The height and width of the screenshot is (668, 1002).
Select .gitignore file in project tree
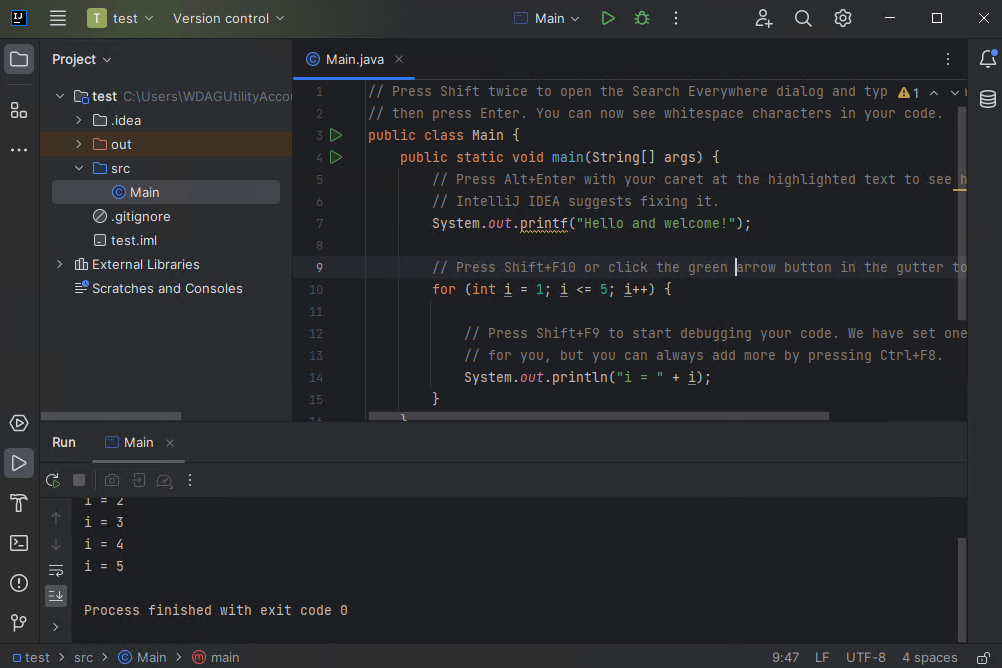pos(140,216)
